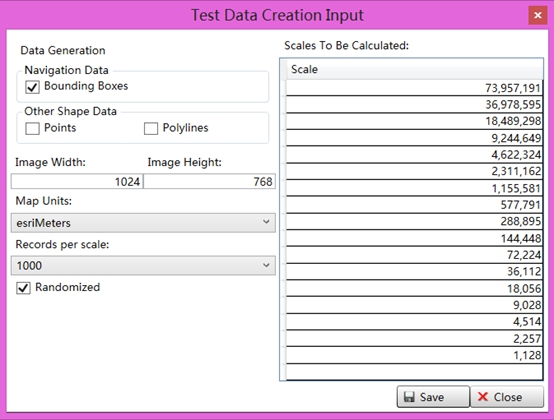Select the 9,028 scale row
Viewport: 554px width, 420px height.
tap(414, 305)
